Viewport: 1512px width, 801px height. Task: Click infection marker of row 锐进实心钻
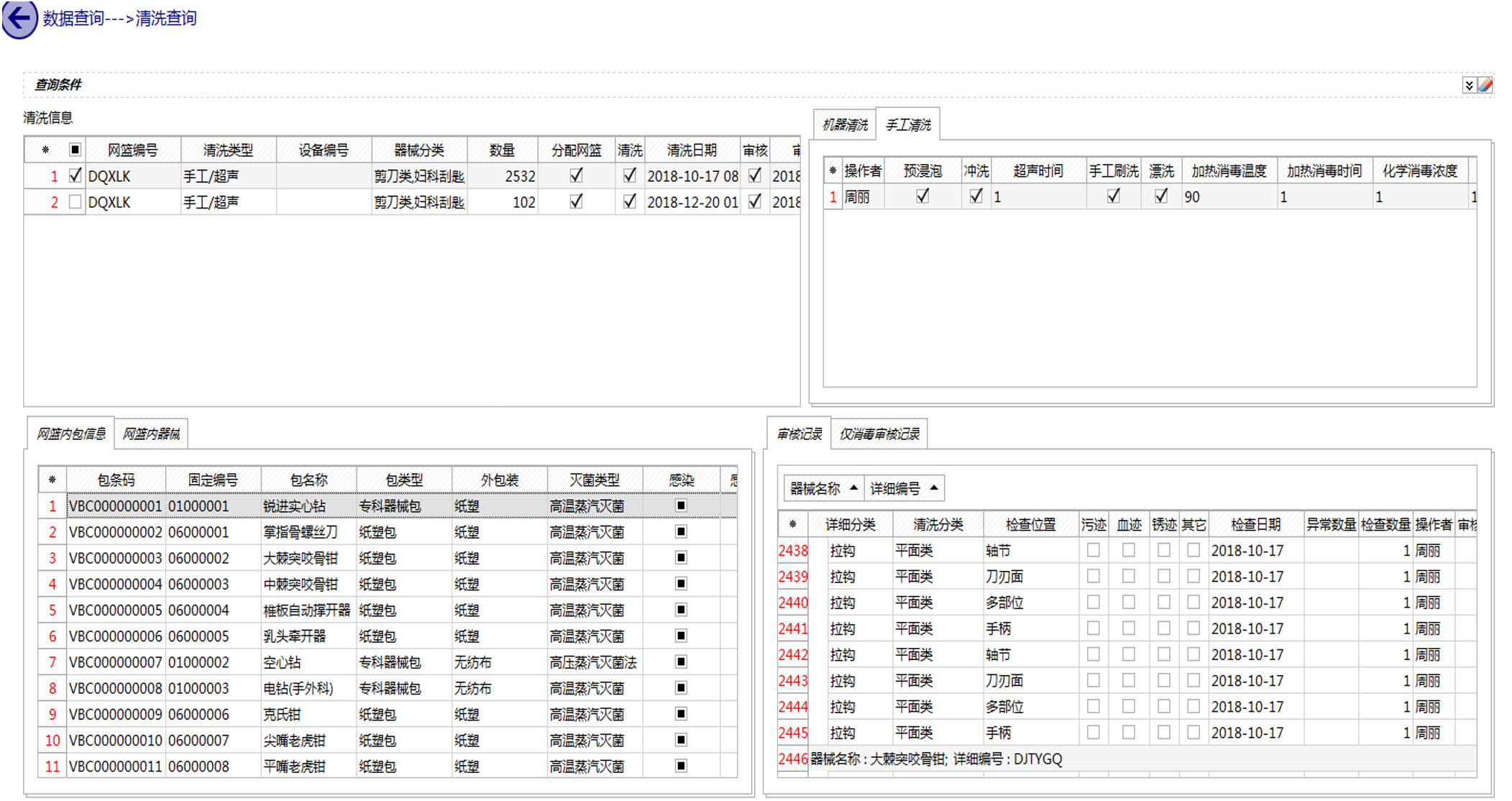click(681, 505)
